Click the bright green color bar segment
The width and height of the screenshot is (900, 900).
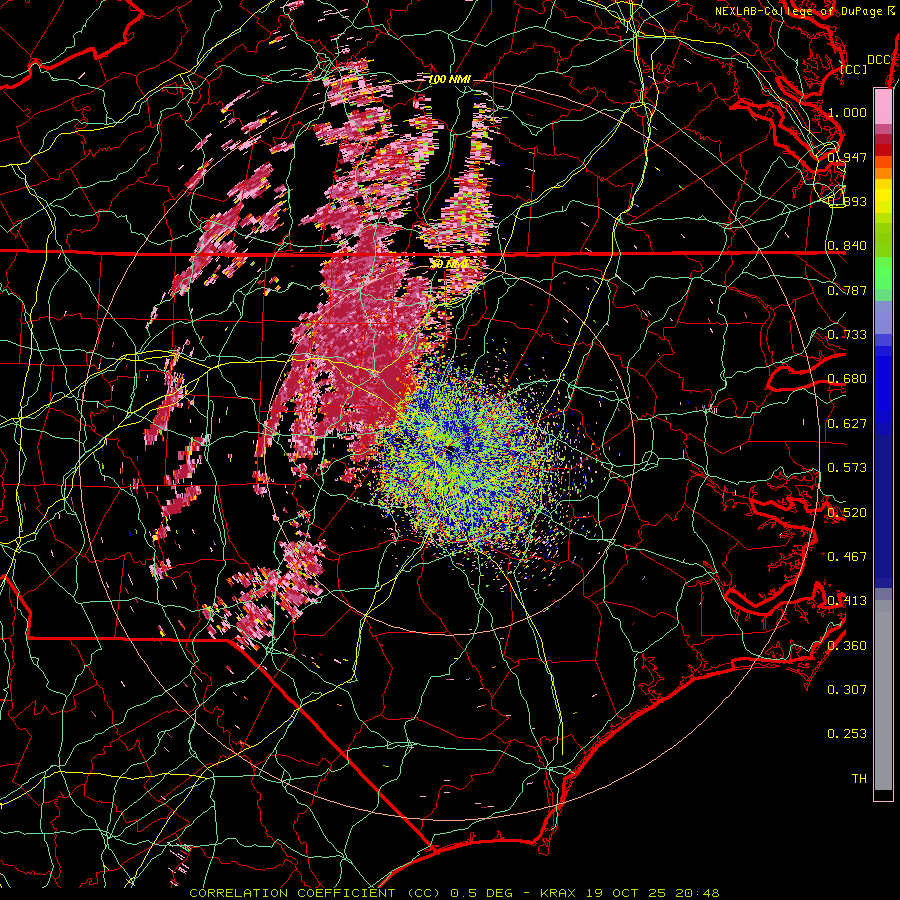(883, 273)
